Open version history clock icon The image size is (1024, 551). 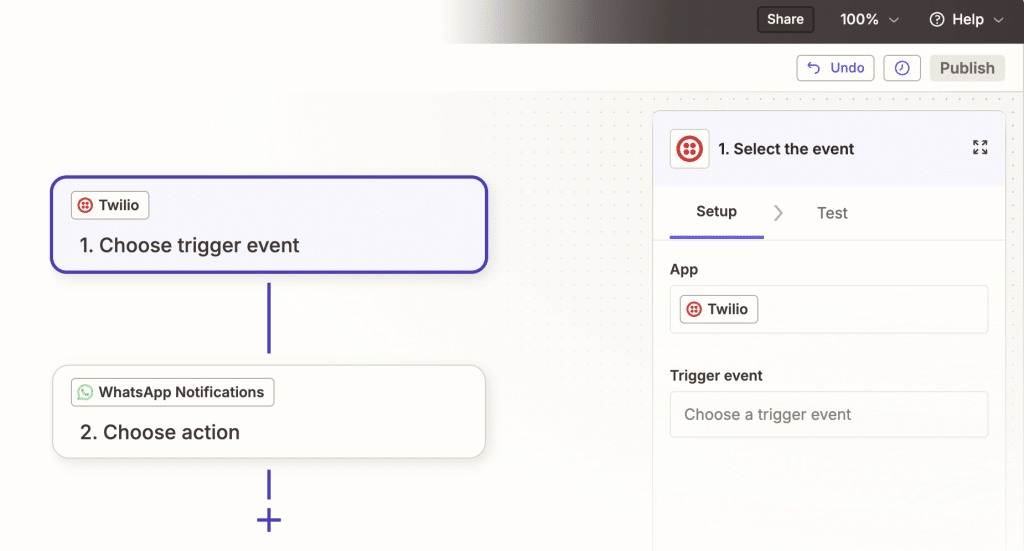[x=902, y=68]
